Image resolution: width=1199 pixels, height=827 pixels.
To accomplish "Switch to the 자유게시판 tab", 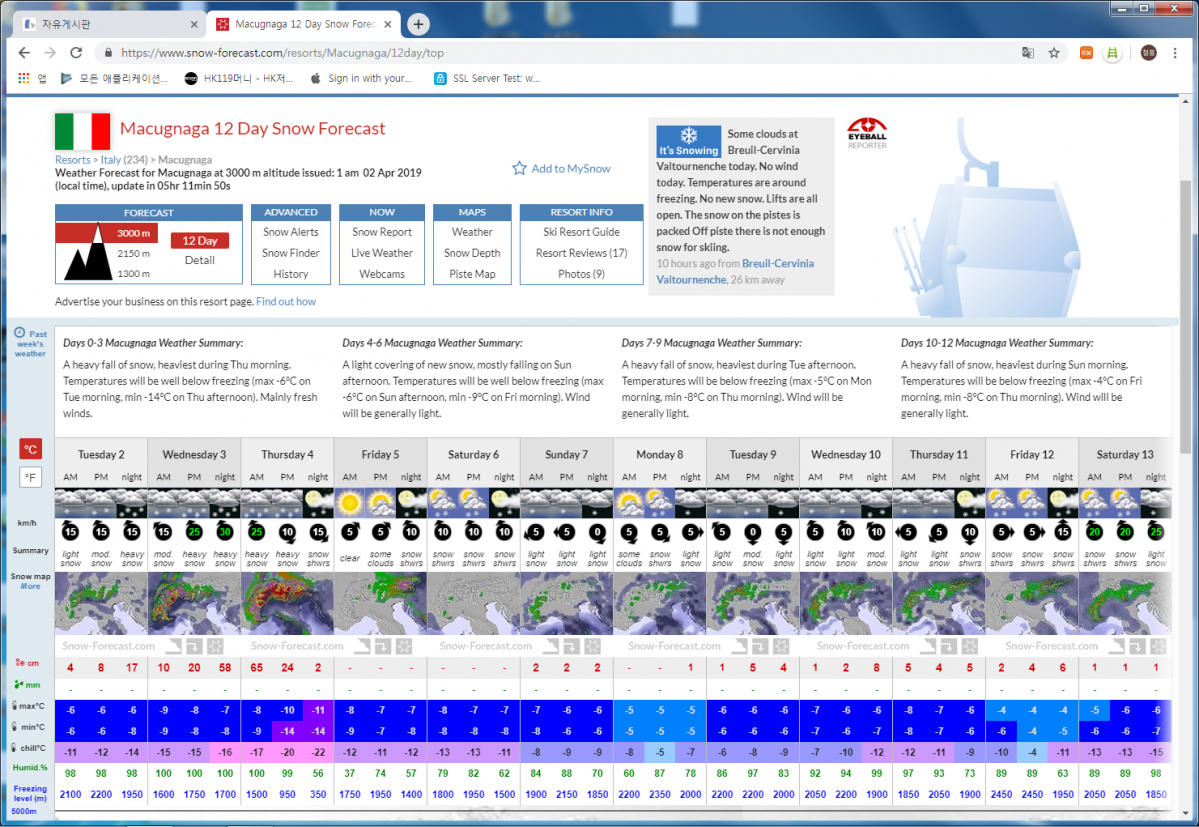I will (109, 24).
